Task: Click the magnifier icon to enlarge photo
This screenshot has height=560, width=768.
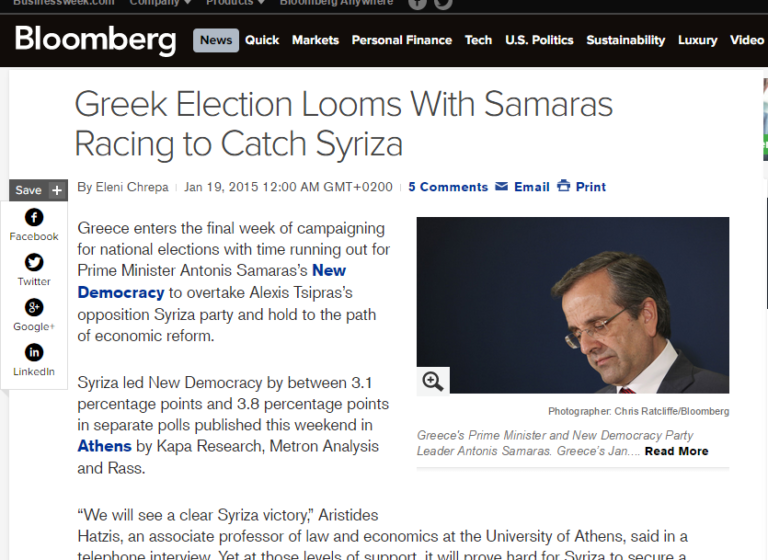Action: 433,381
